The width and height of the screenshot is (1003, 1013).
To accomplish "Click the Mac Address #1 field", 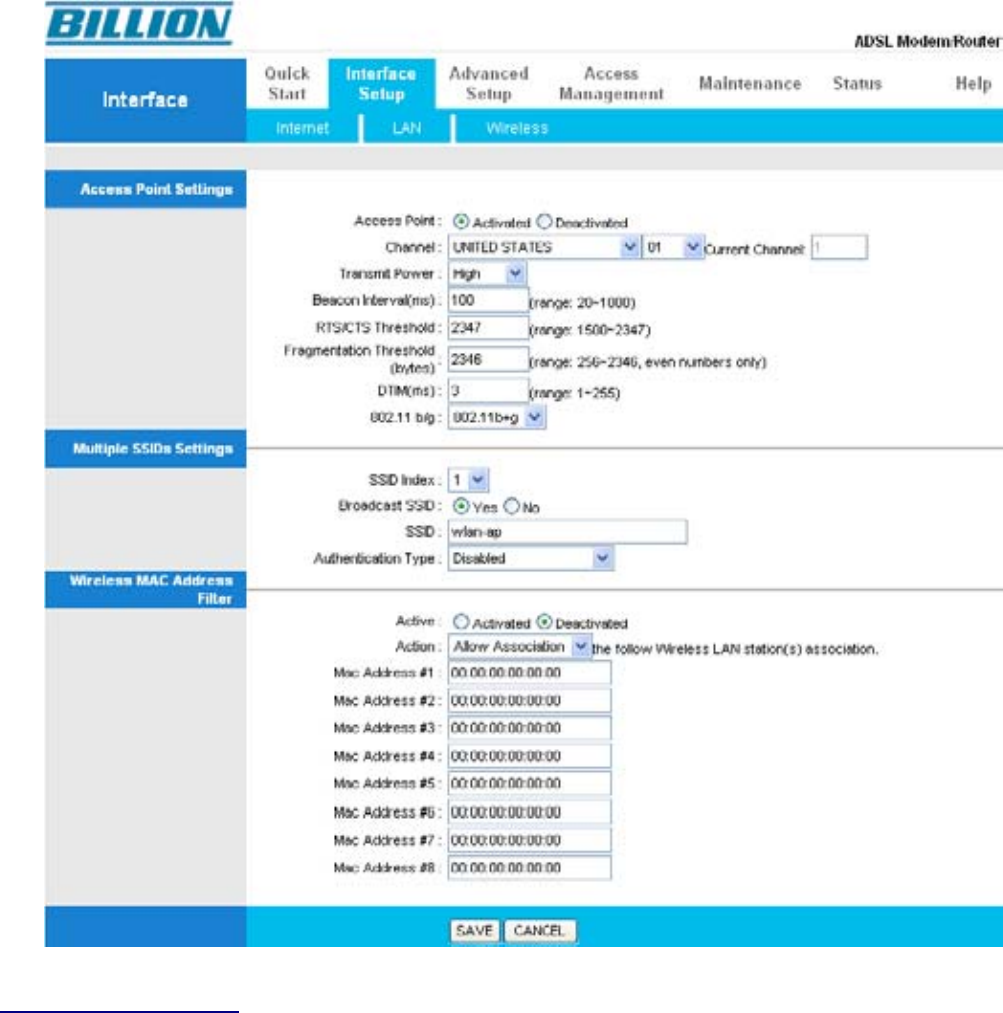I will pos(530,673).
